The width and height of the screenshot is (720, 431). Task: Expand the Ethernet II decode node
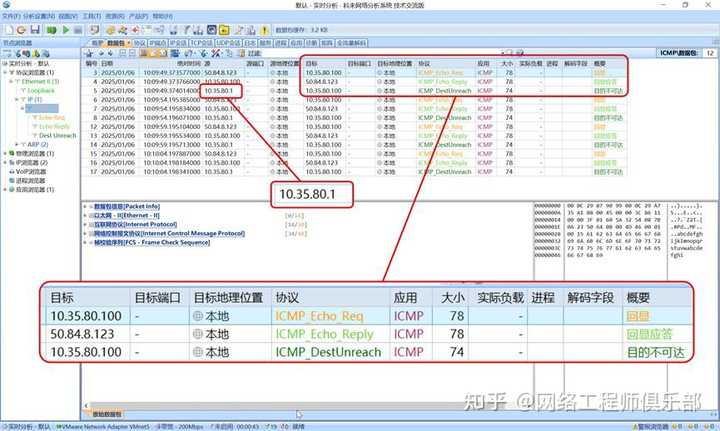[87, 213]
